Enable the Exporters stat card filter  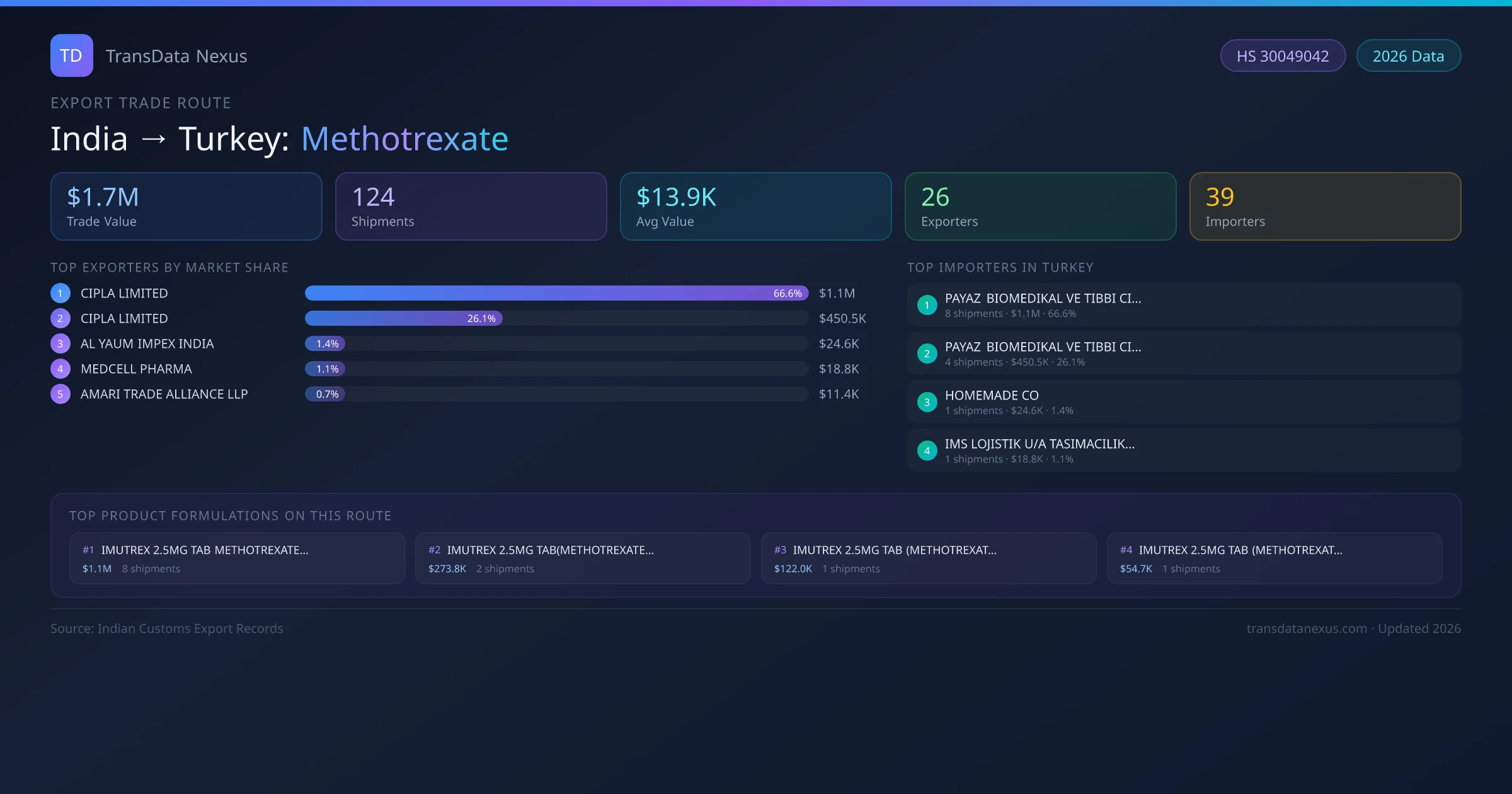1040,206
